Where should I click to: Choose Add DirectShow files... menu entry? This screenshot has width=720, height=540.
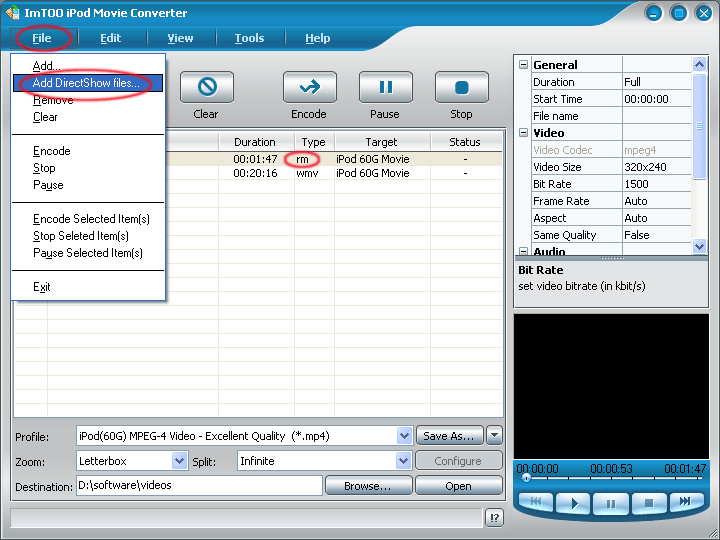(88, 83)
